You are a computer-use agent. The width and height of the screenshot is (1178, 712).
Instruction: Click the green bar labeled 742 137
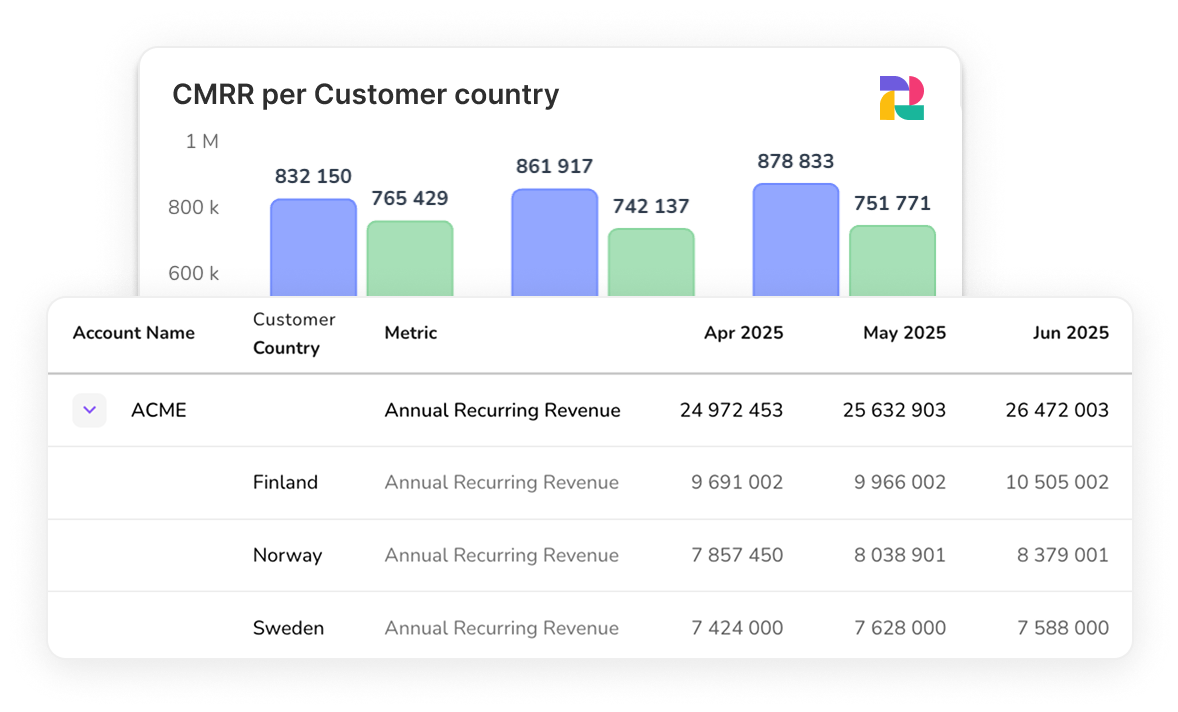pos(651,262)
